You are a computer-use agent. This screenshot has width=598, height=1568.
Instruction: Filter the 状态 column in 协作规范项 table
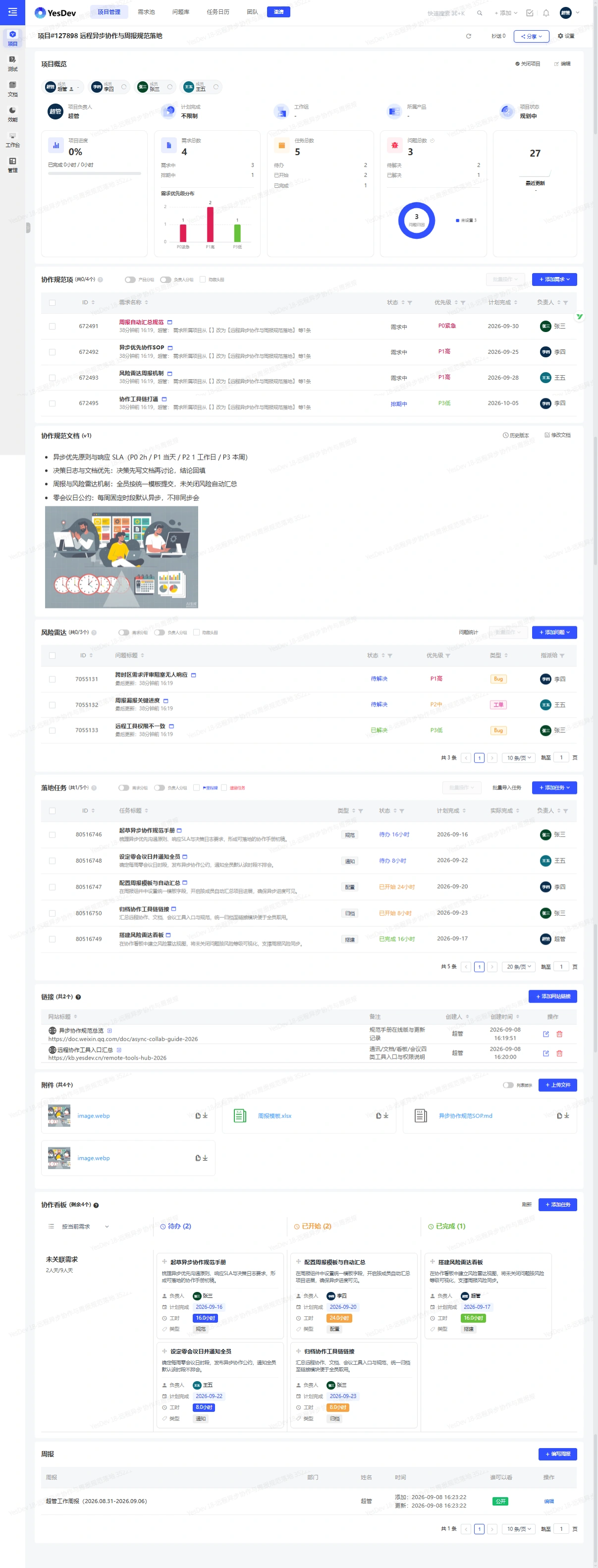[409, 302]
